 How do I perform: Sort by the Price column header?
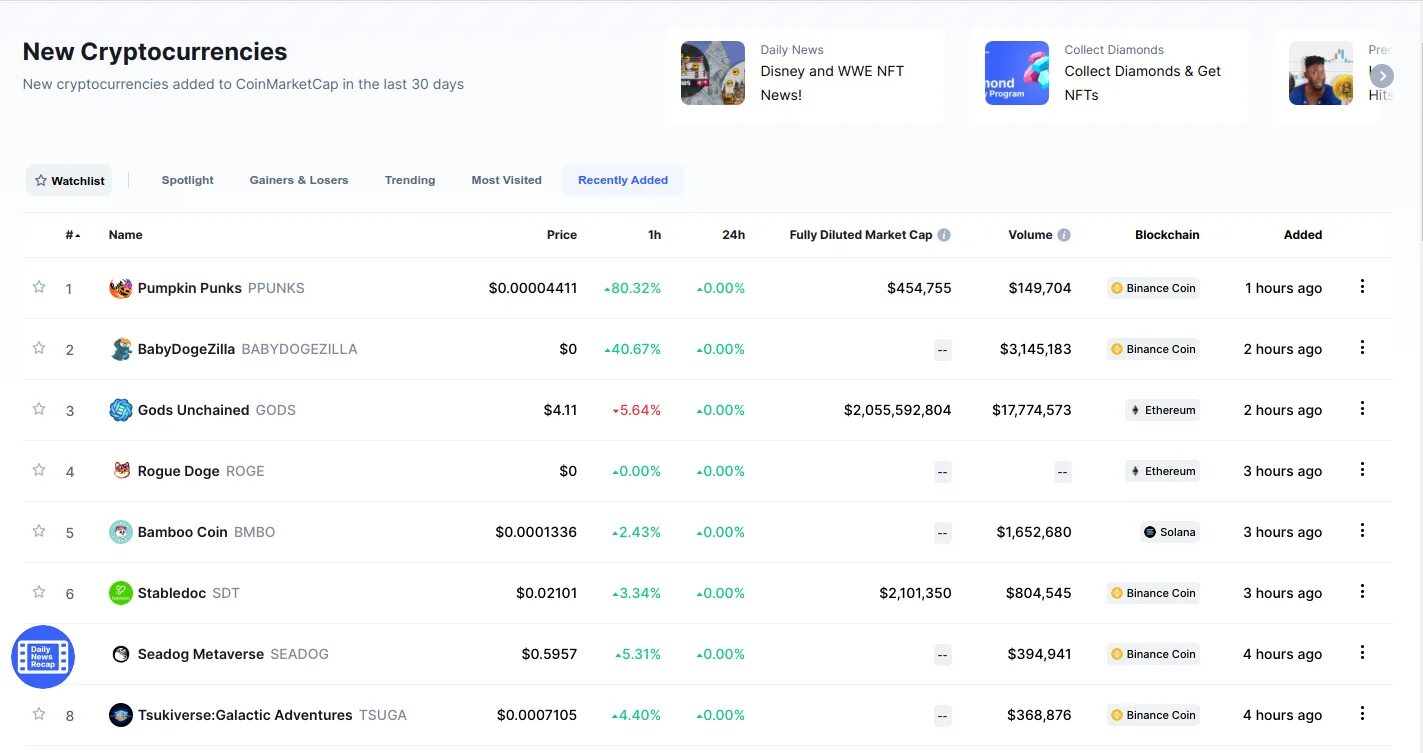point(562,235)
